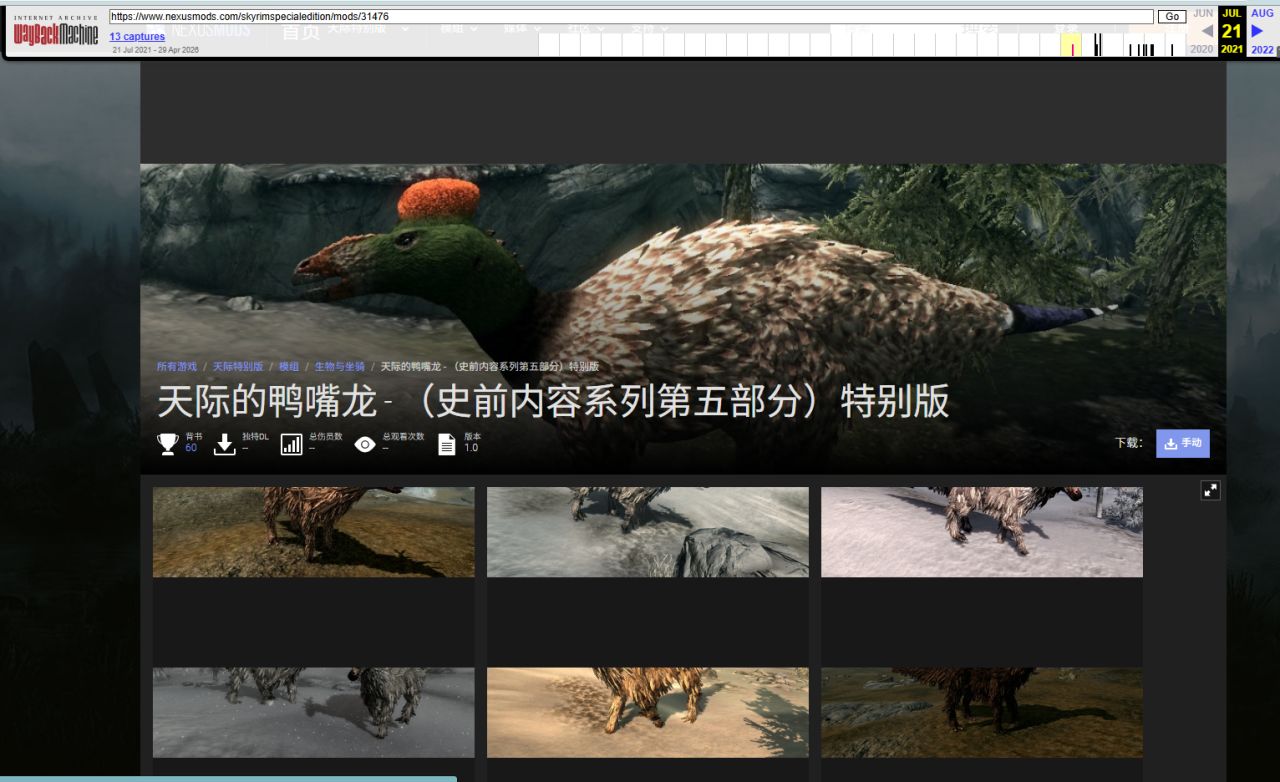Select the 2021 year label

pos(1232,49)
